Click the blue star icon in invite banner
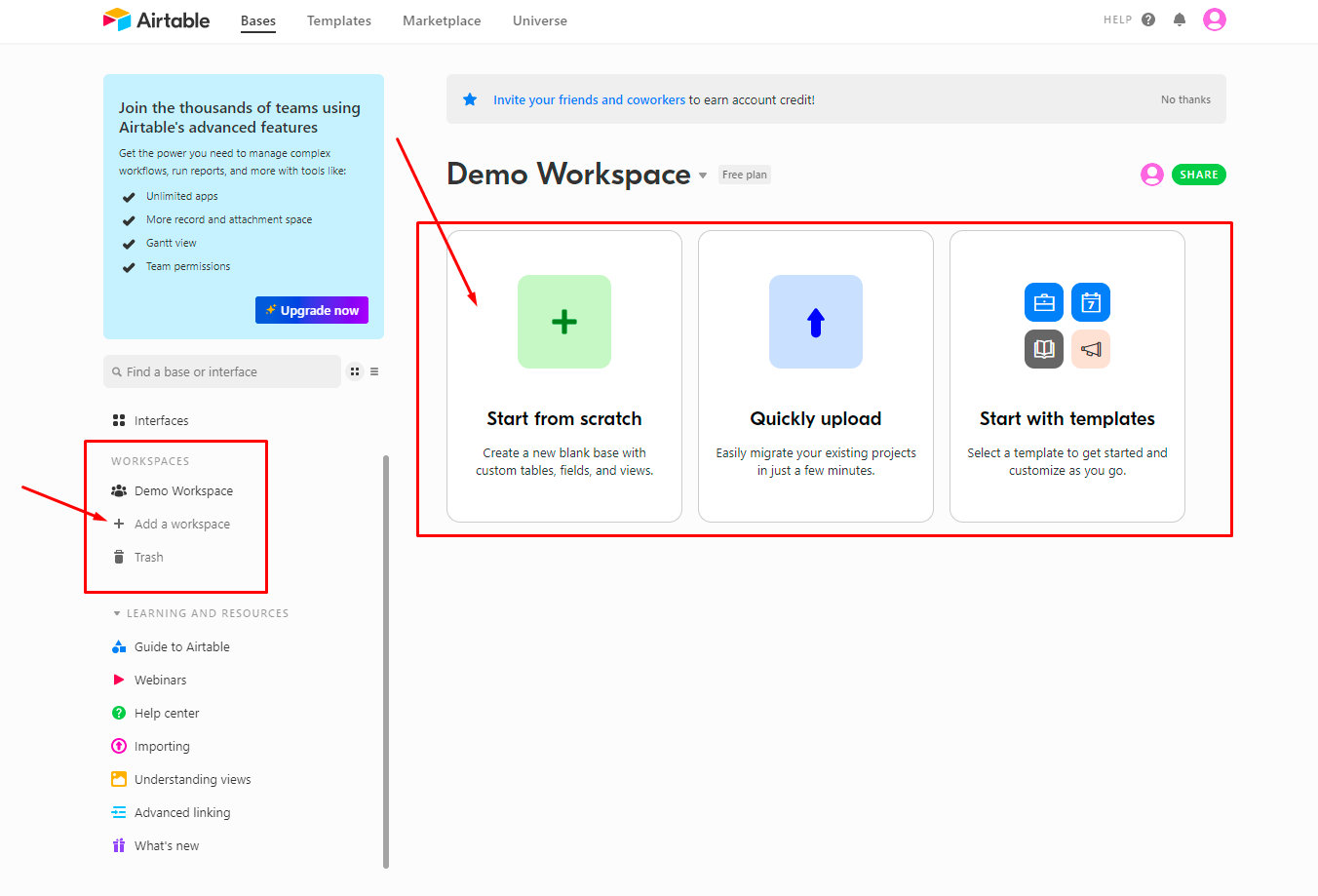Image resolution: width=1318 pixels, height=896 pixels. click(470, 99)
